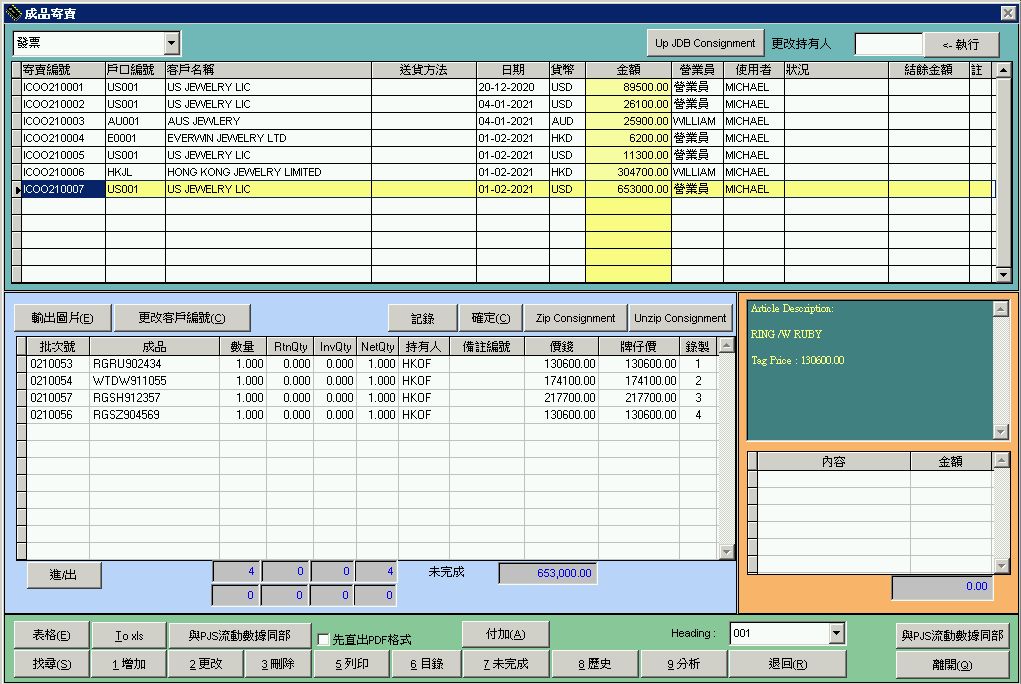Click the 2 更改 button

coord(206,664)
